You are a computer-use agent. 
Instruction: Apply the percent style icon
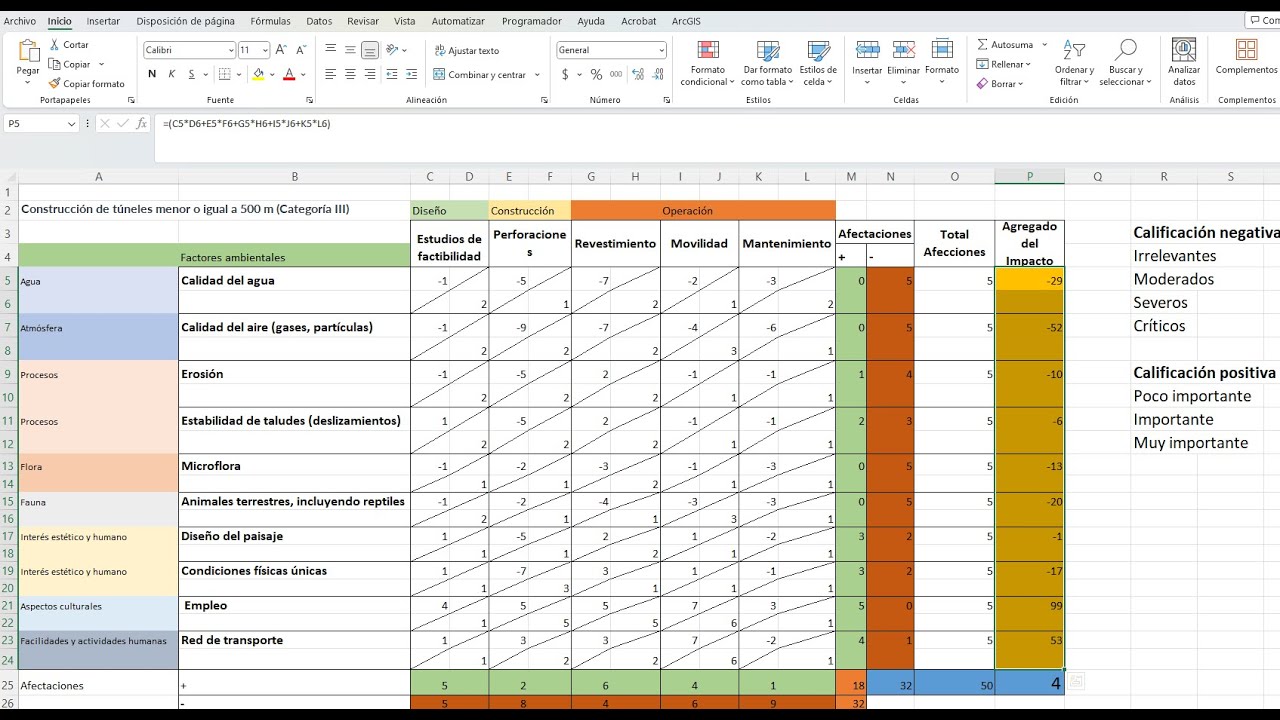596,74
